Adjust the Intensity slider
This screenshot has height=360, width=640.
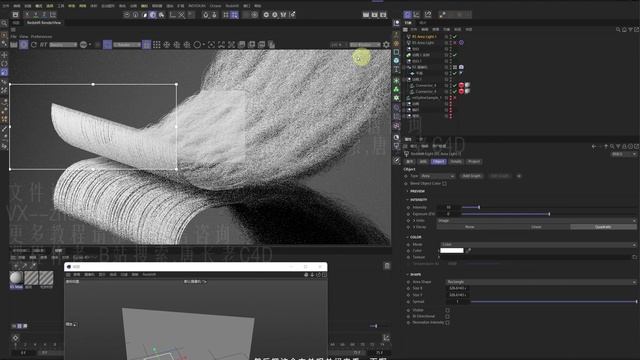(x=549, y=207)
